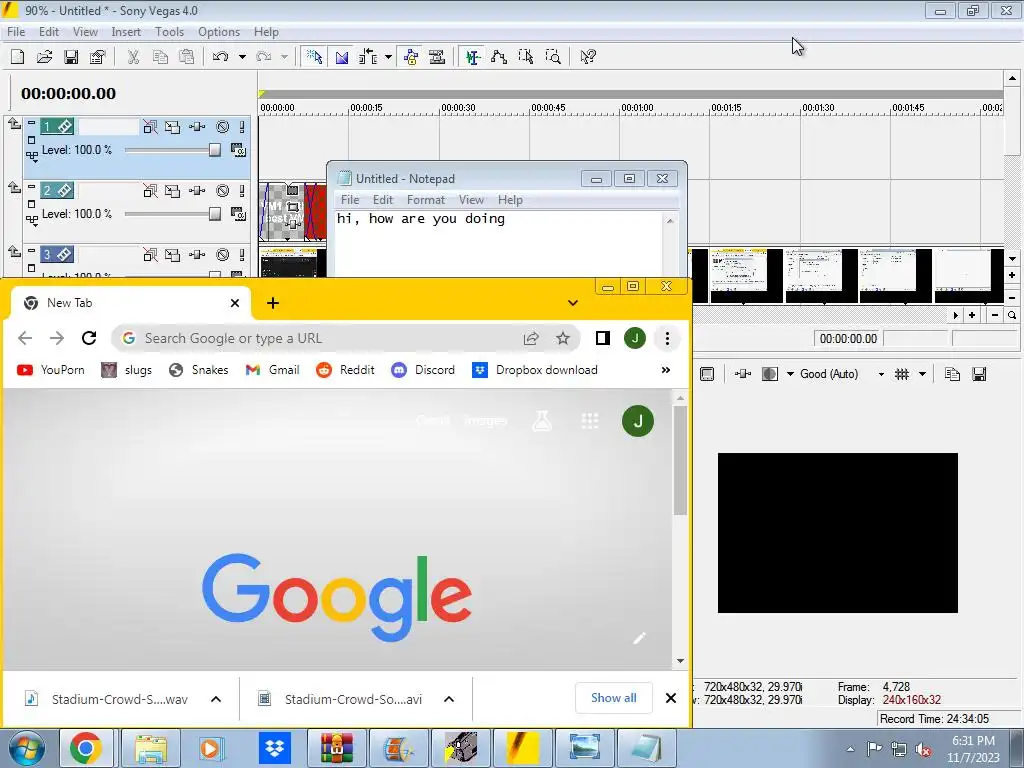Toggle Ignore Event Grouping in the toolbar
The height and width of the screenshot is (768, 1024).
tap(437, 57)
